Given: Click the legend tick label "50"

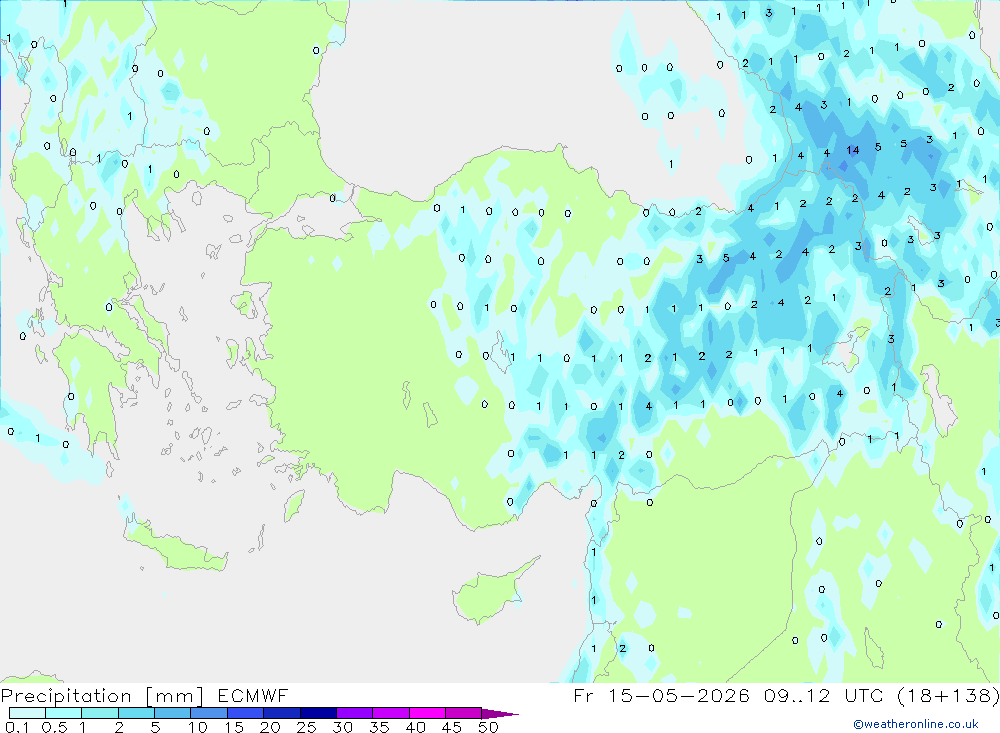Looking at the screenshot, I should point(488,727).
